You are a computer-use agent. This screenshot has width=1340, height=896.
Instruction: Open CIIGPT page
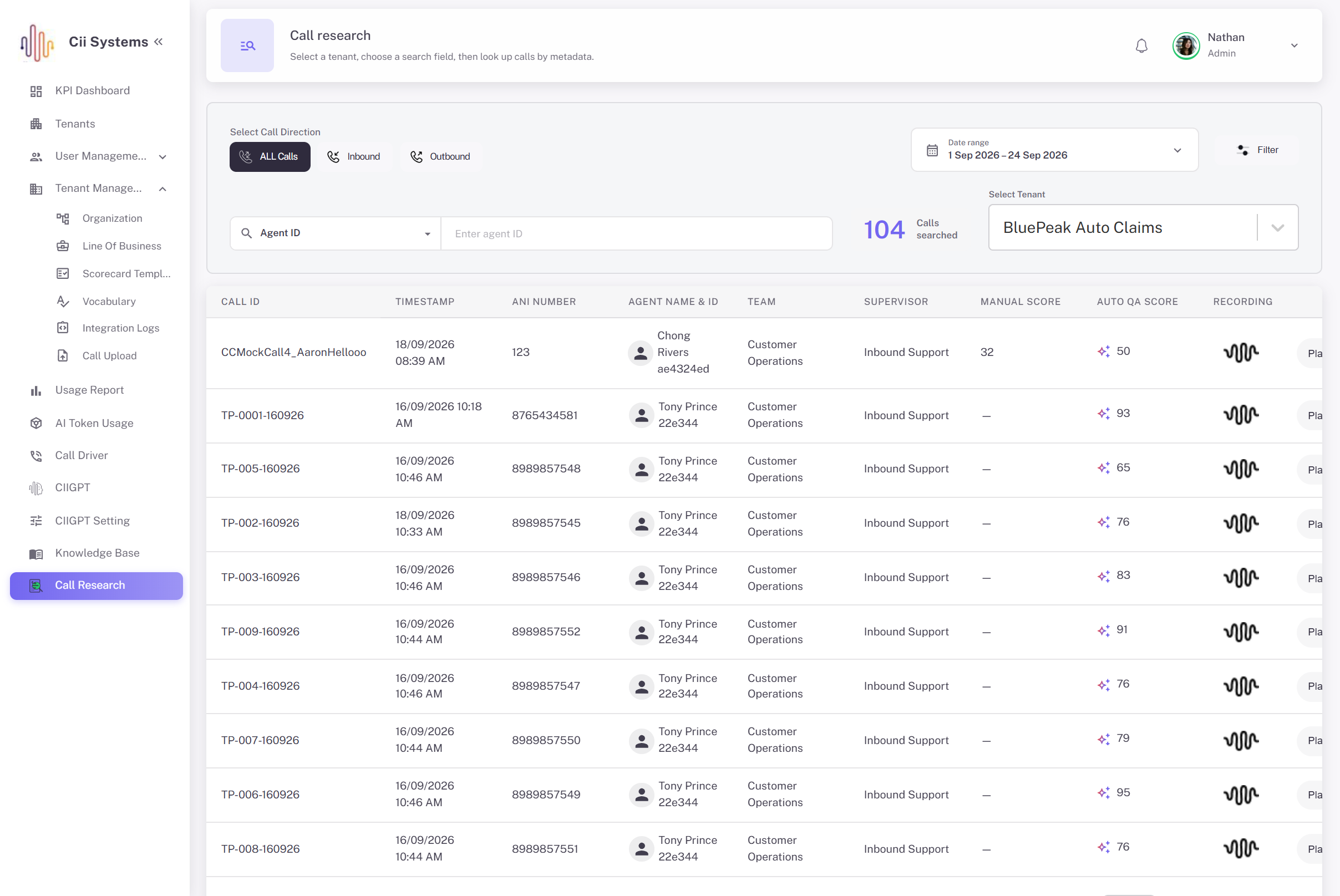[x=72, y=488]
